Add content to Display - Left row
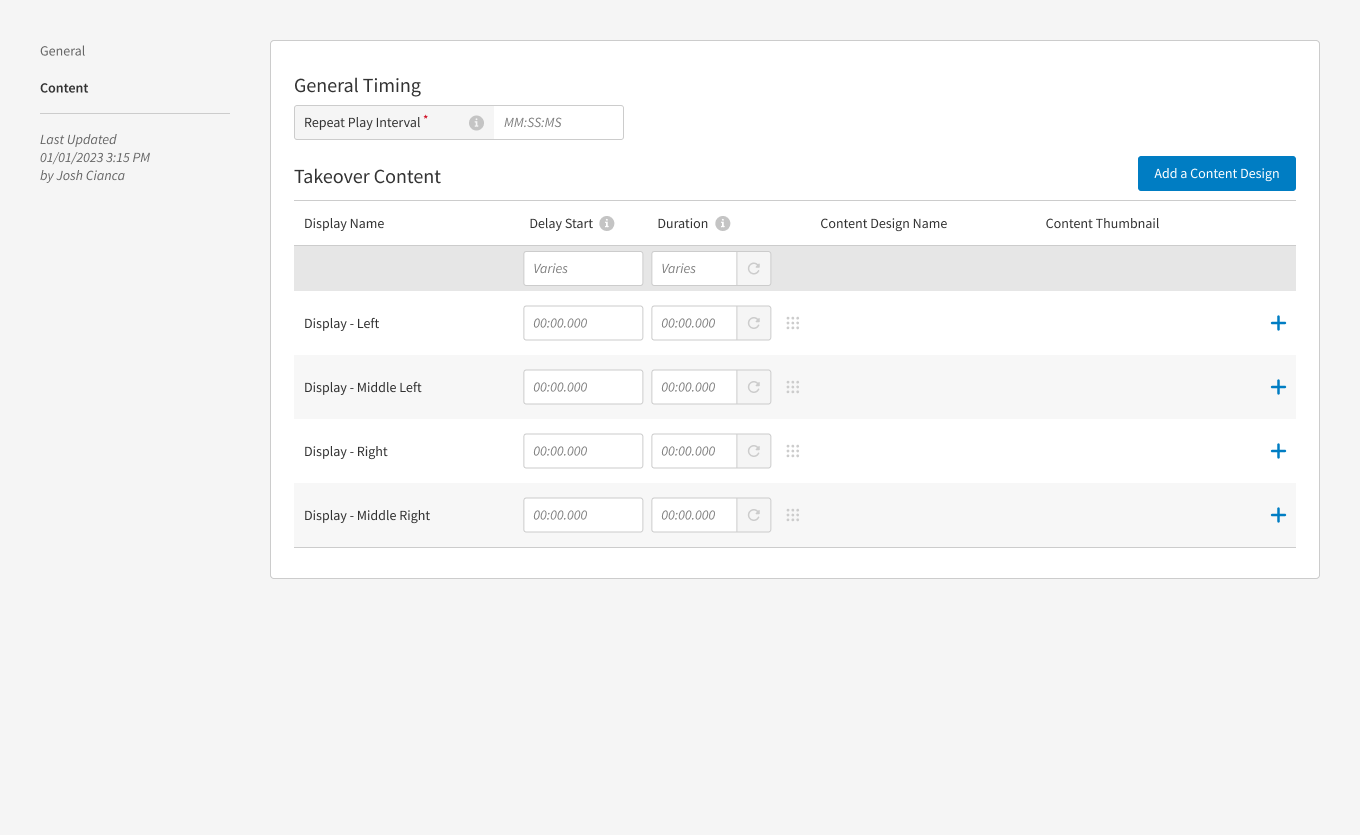Screen dimensions: 1360x835 [1278, 323]
